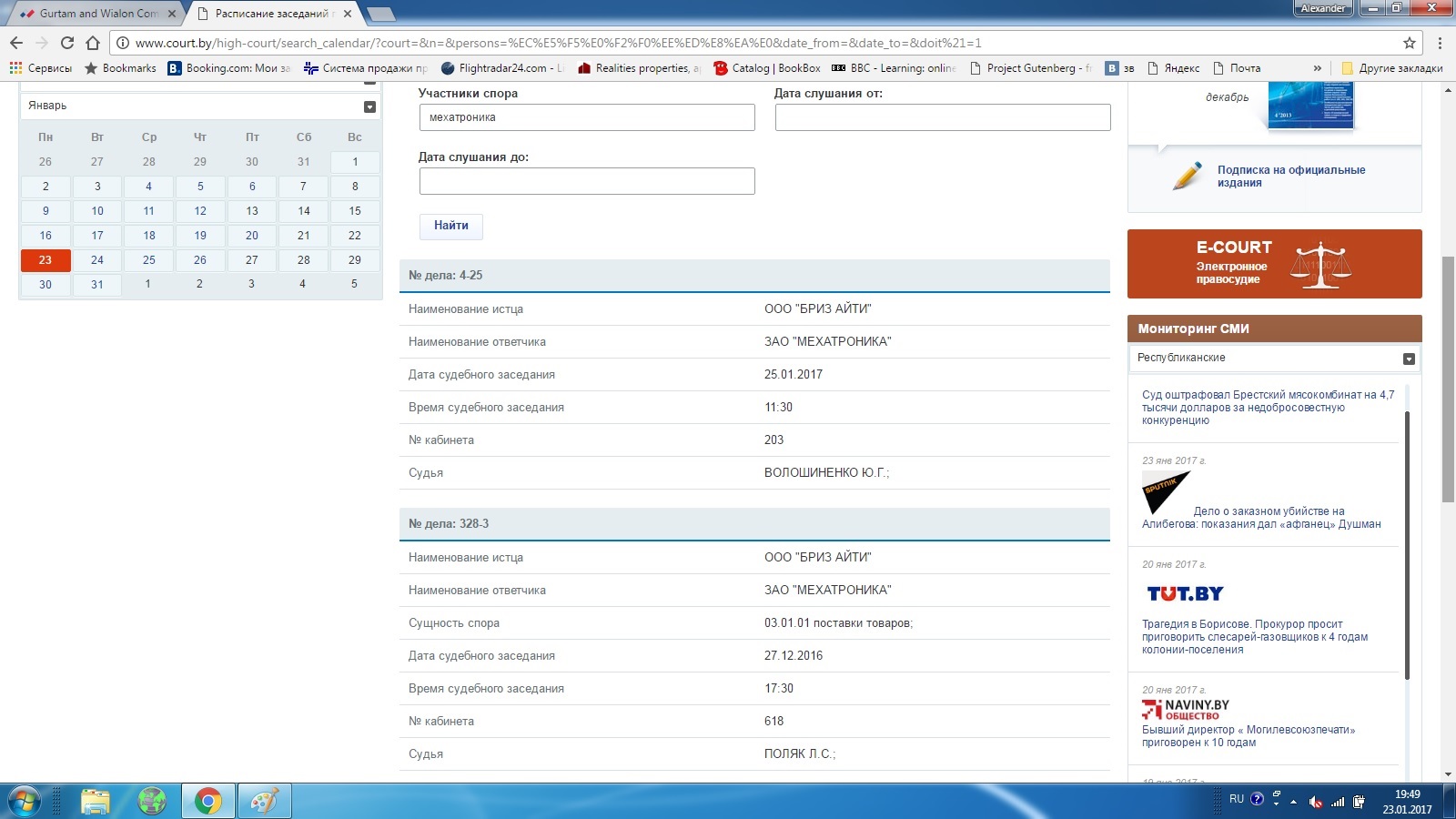Expand the Январь month dropdown
The height and width of the screenshot is (819, 1456).
click(369, 106)
